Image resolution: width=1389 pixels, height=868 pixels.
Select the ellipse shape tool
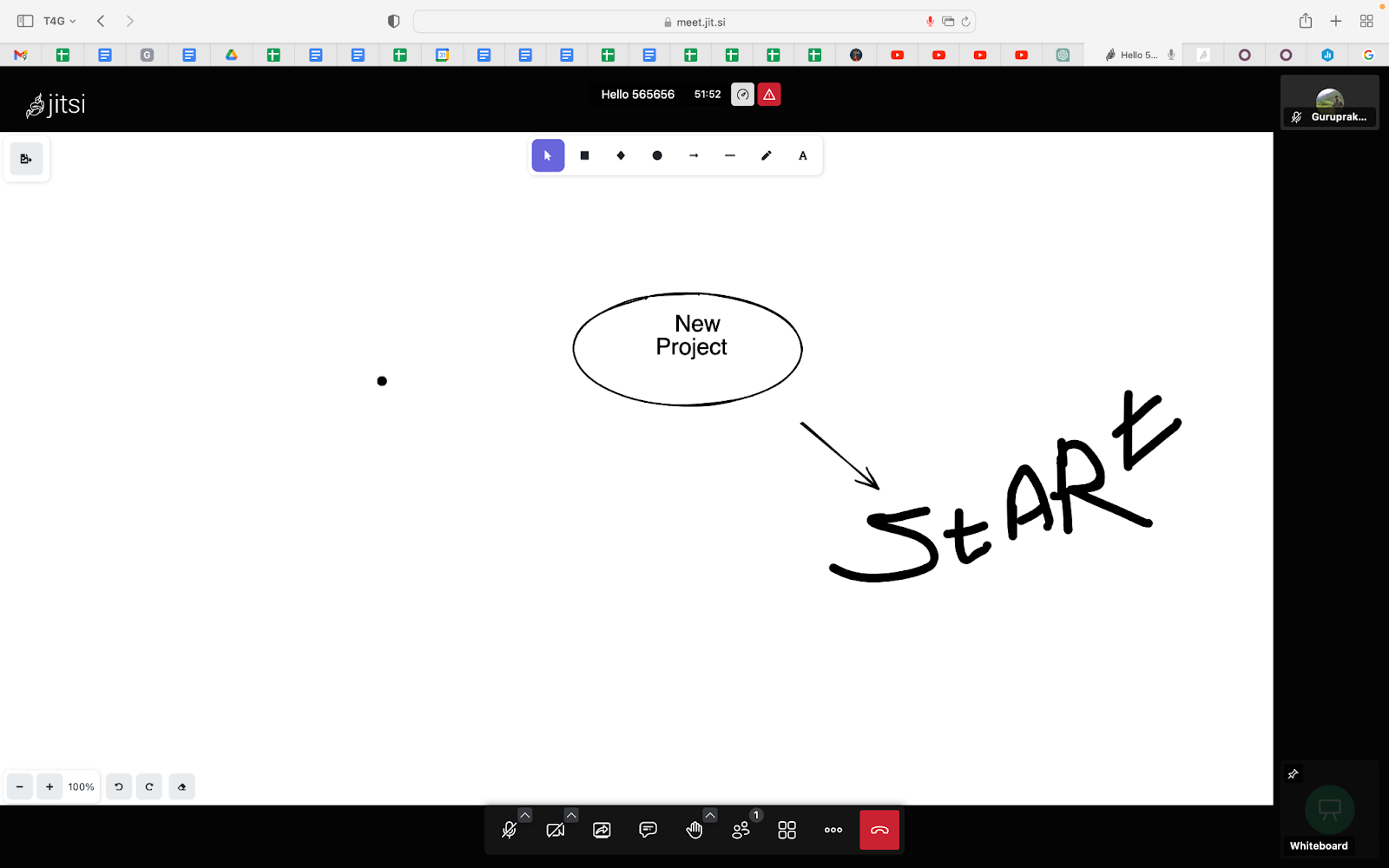point(657,155)
